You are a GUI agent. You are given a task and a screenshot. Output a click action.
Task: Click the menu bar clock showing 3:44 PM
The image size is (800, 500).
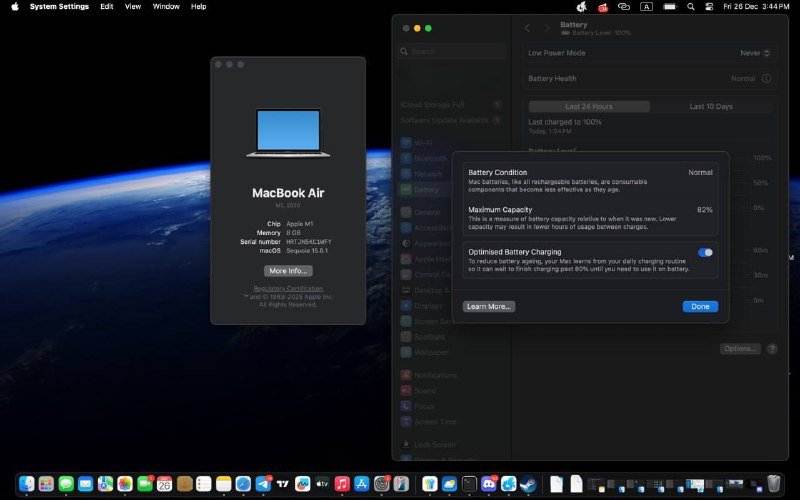coord(756,7)
